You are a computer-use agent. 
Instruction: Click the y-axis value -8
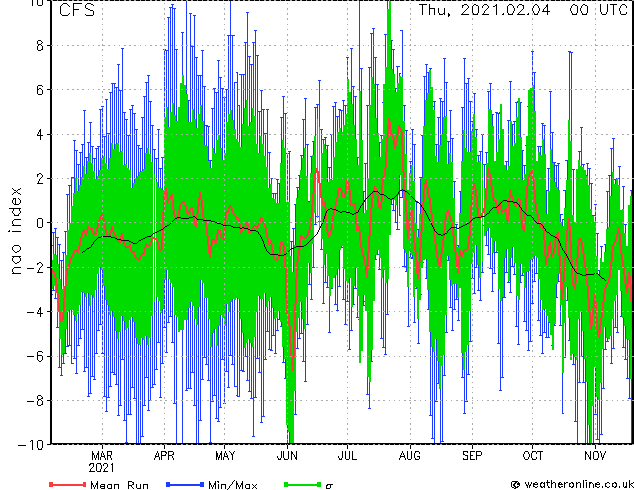(35, 401)
